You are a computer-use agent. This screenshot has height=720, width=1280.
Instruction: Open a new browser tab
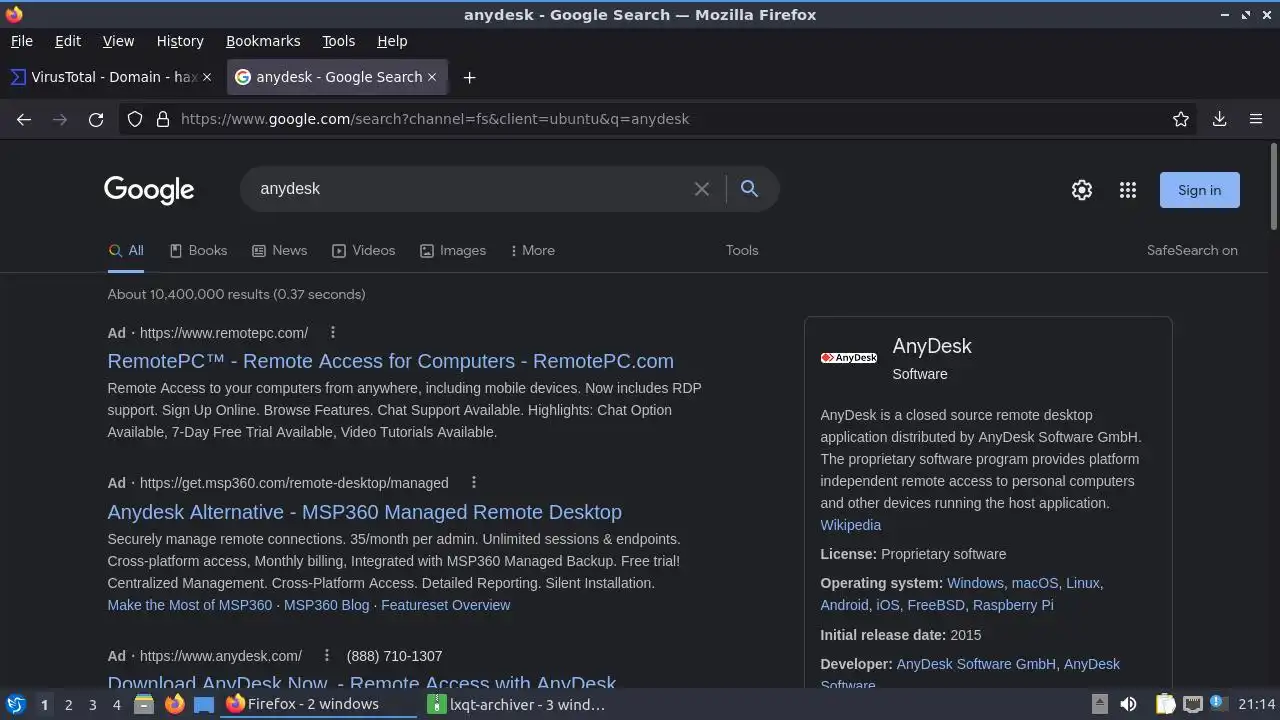point(469,77)
